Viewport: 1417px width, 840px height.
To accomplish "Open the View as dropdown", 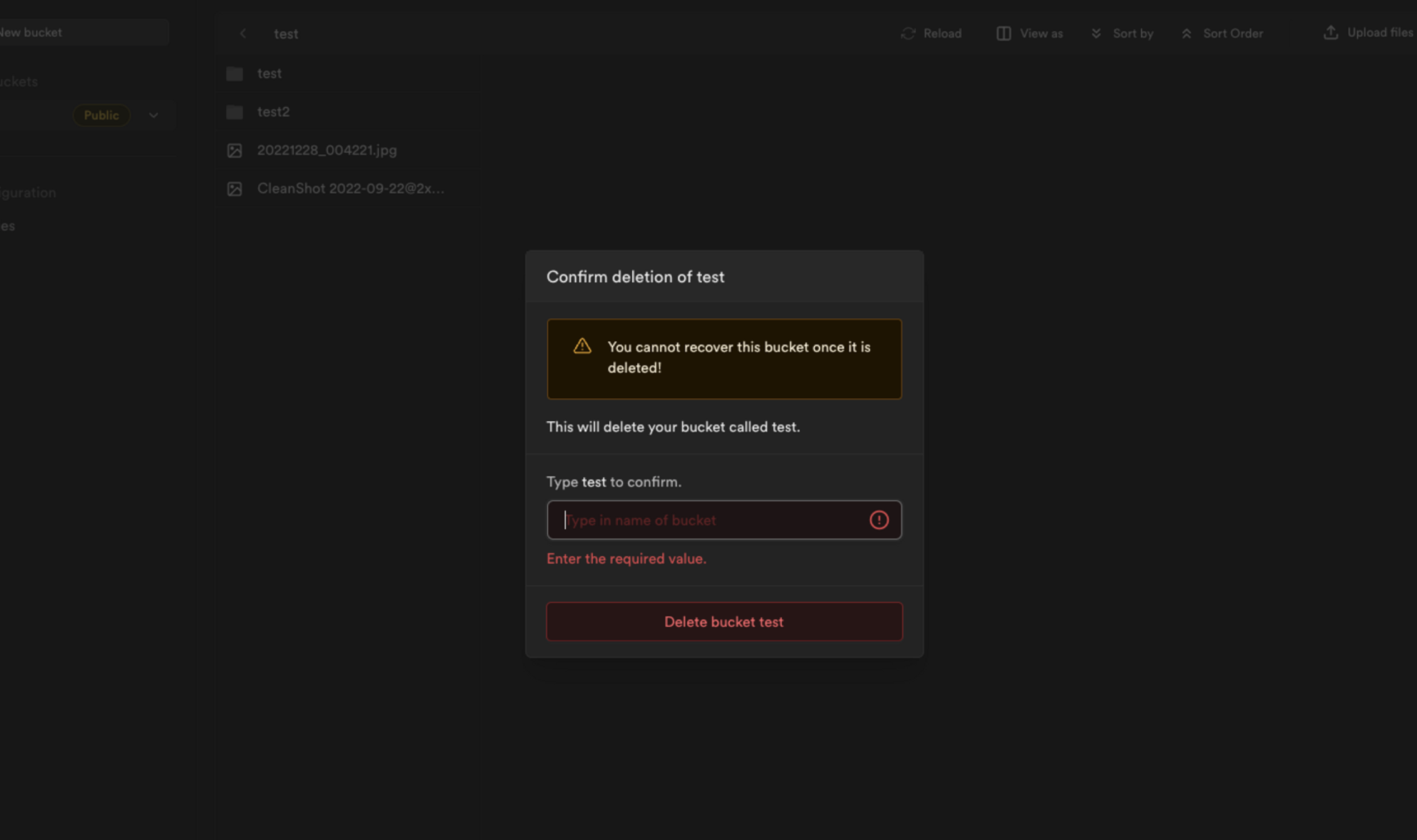I will [x=1029, y=33].
